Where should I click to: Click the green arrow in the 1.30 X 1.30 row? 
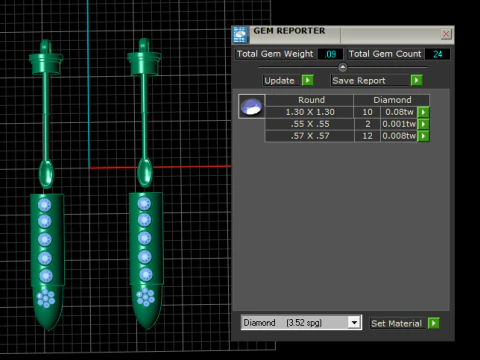423,112
